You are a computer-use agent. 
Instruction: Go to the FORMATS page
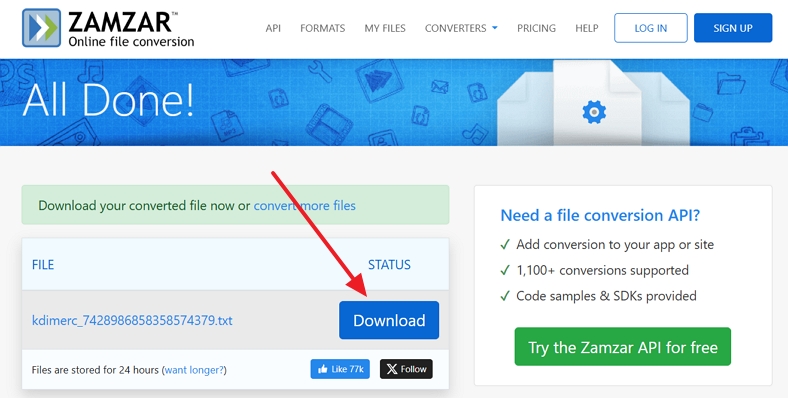point(323,28)
